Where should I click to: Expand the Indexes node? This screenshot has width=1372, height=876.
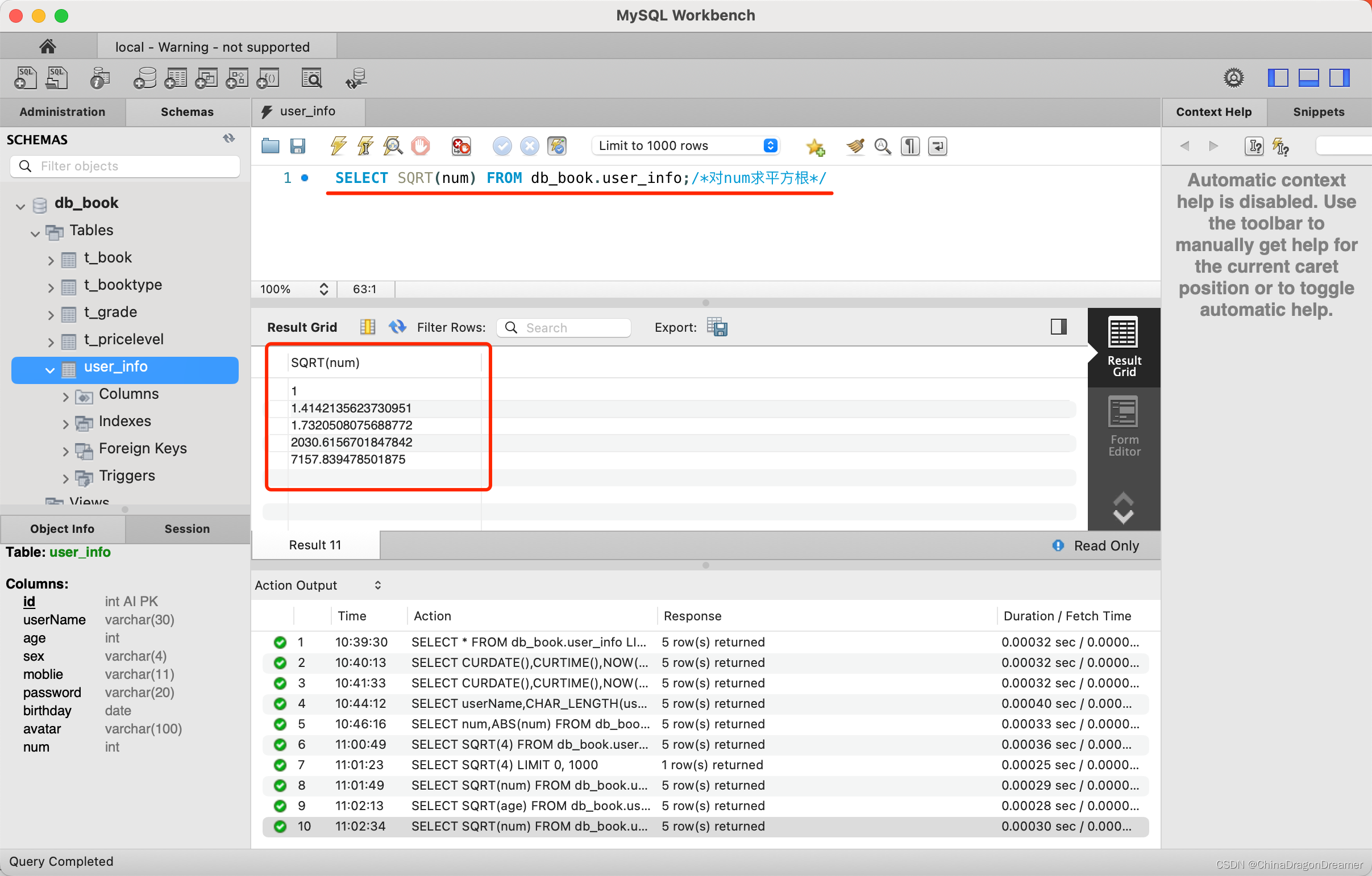65,424
